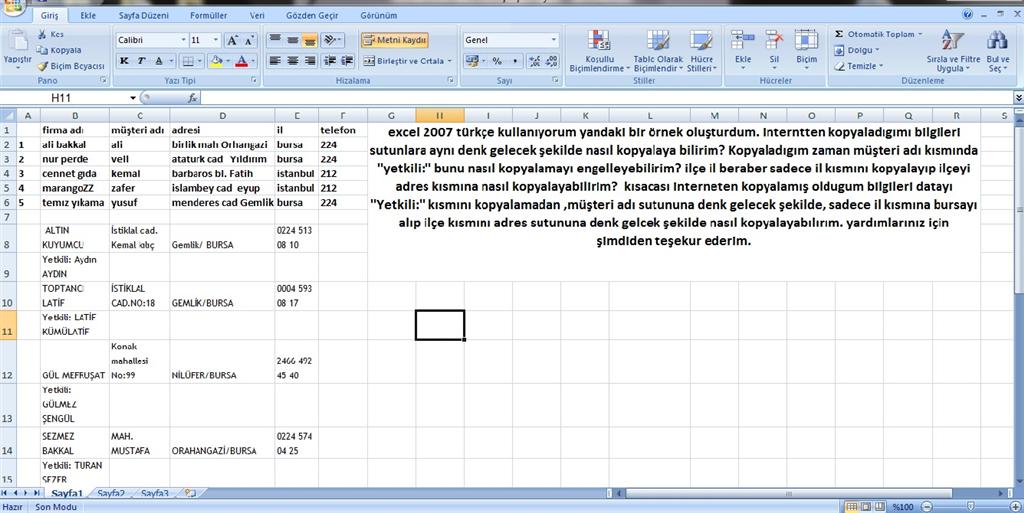This screenshot has height=513, width=1024.
Task: Switch to Sayfa2 sheet tab
Action: tap(110, 493)
